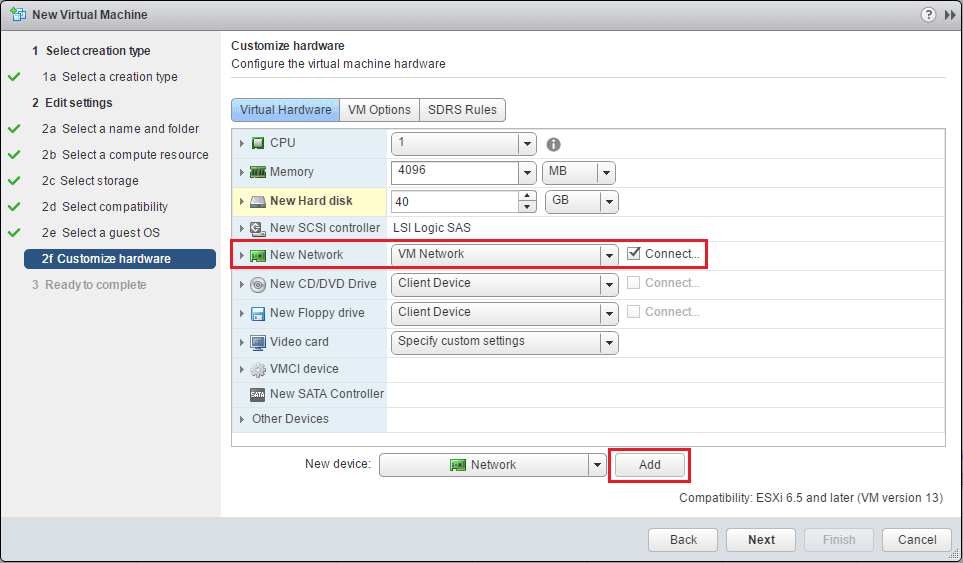Click the double-arrow icon in the title bar
Image resolution: width=963 pixels, height=563 pixels.
(x=949, y=15)
